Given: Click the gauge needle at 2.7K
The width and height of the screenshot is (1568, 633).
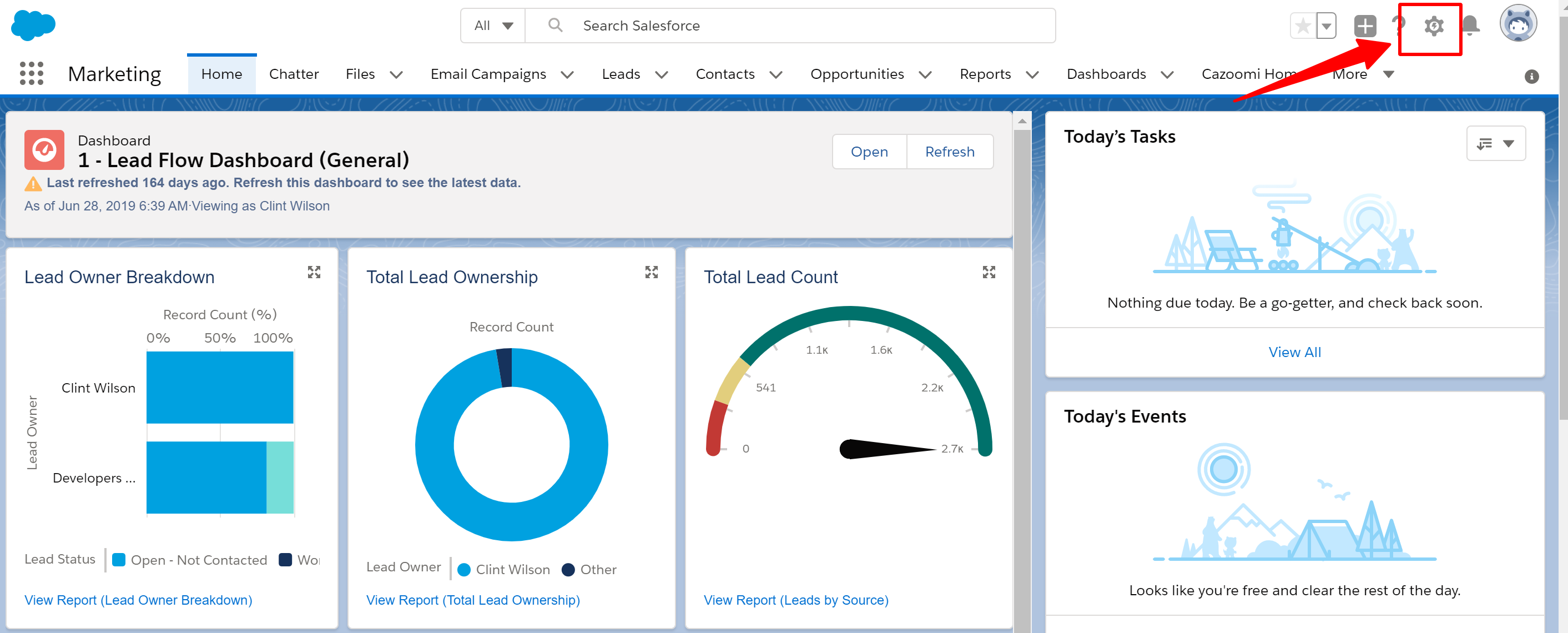Looking at the screenshot, I should (887, 449).
